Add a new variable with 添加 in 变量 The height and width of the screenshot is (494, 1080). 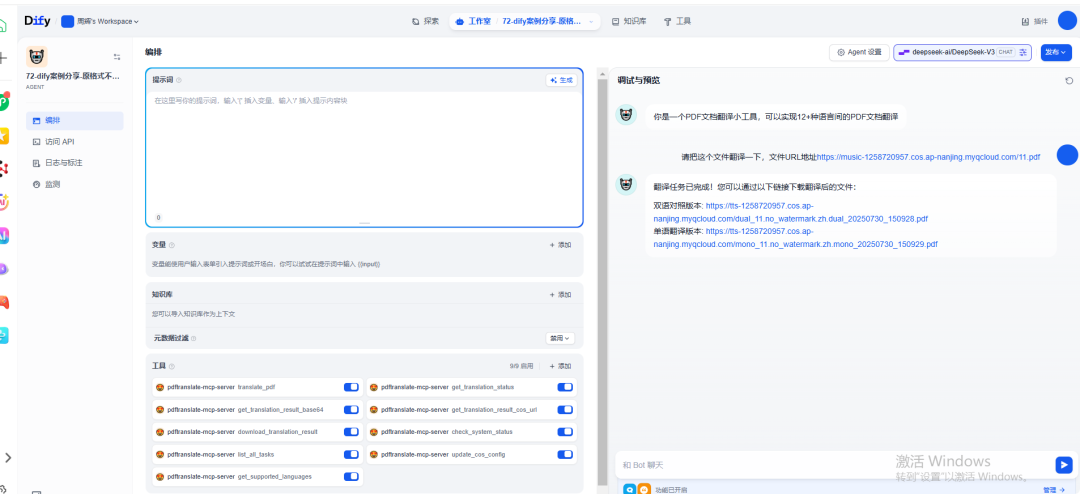(x=560, y=245)
